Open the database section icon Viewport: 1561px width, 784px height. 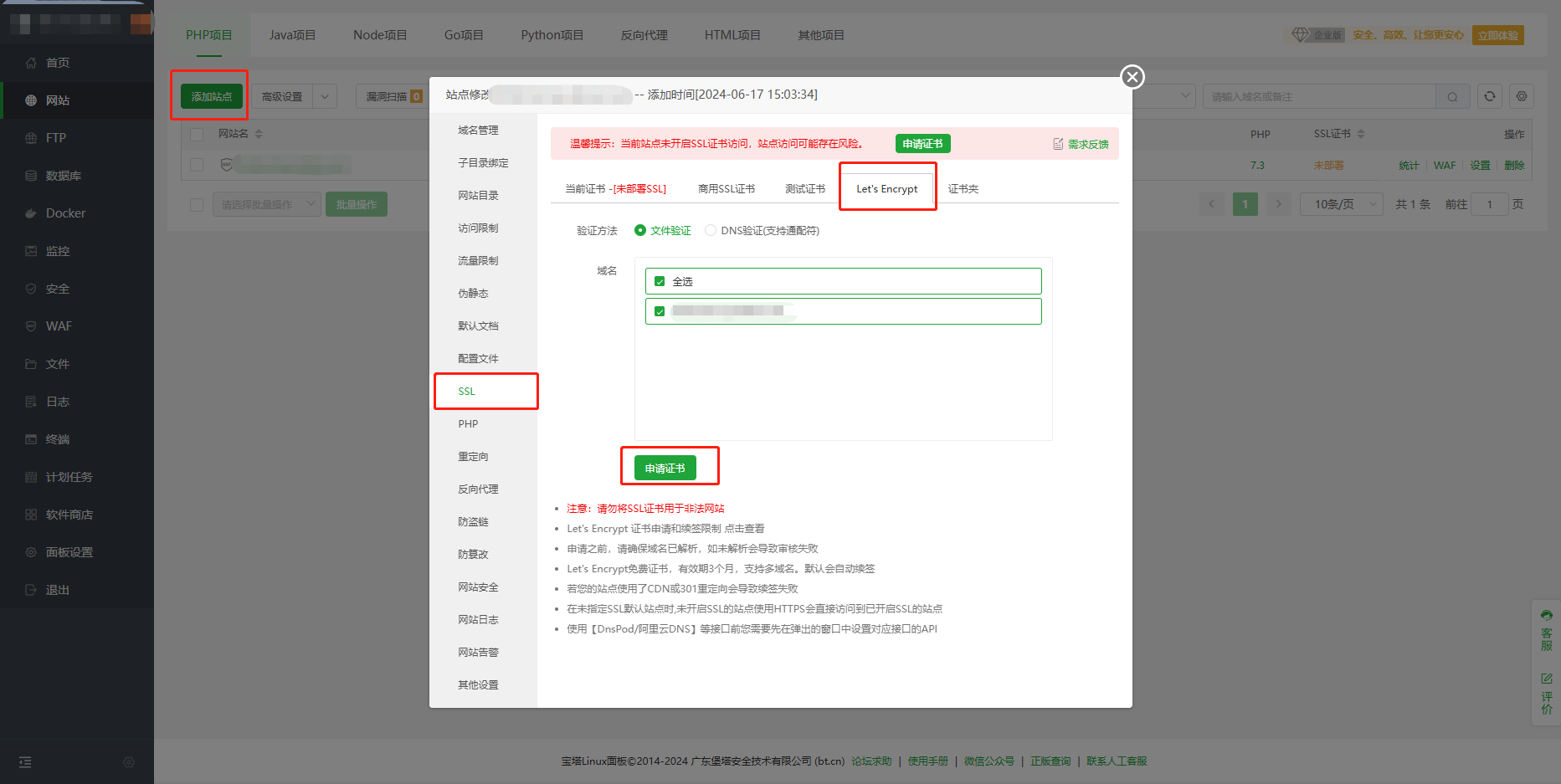(x=31, y=176)
